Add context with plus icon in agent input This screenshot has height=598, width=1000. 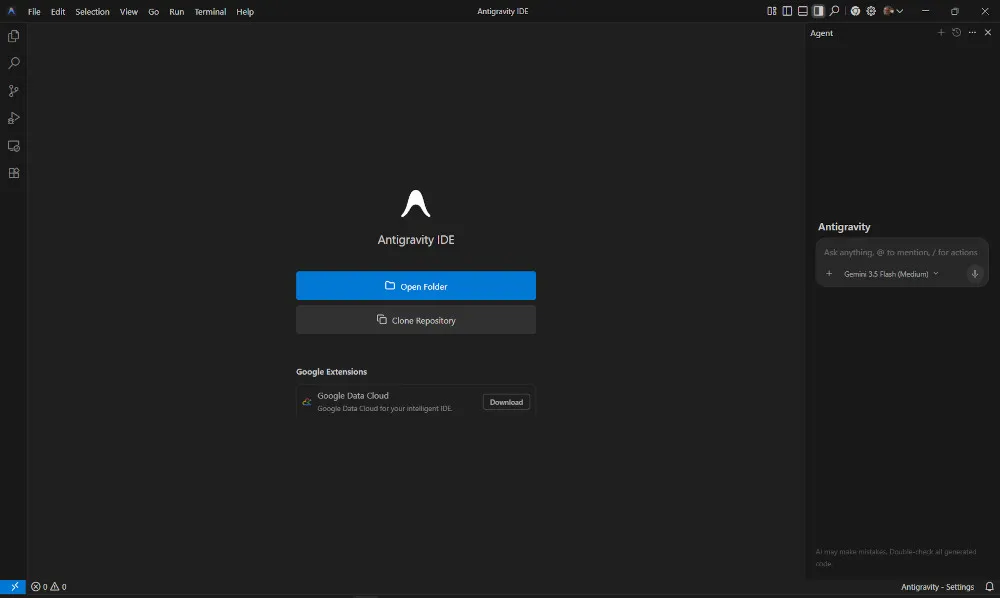(829, 274)
